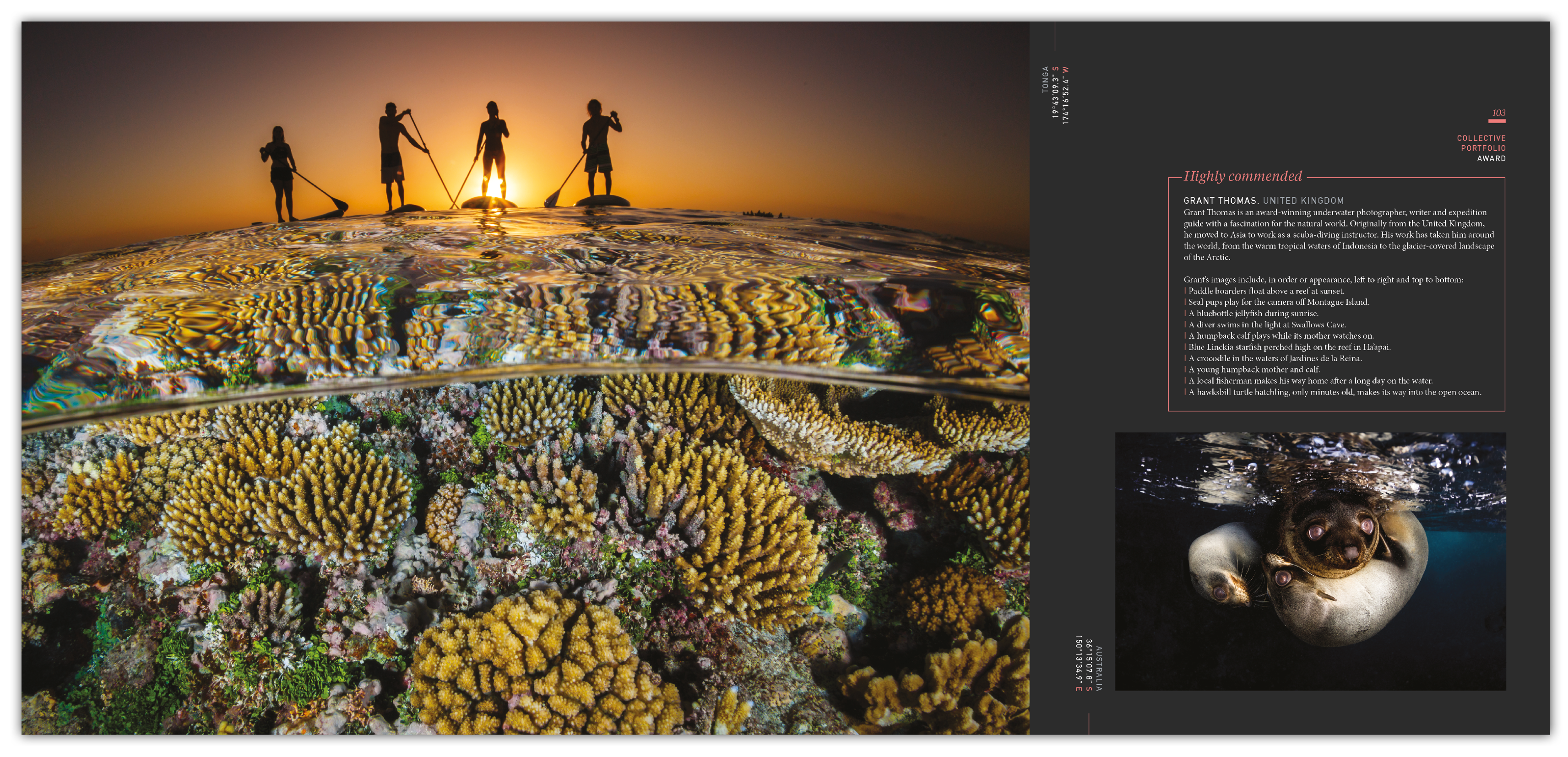Click the Highly commended title
The height and width of the screenshot is (757, 1568).
point(1242,177)
